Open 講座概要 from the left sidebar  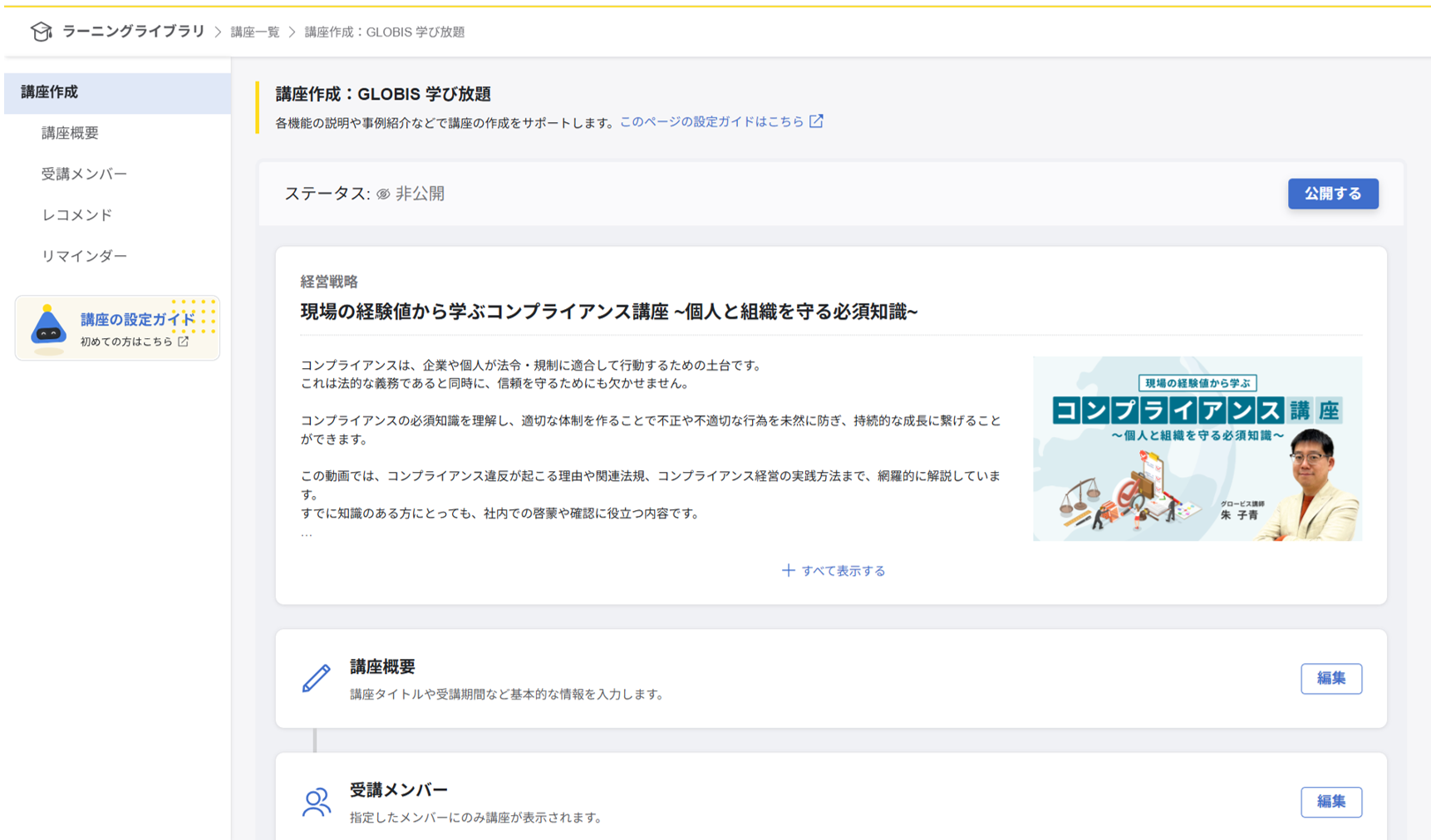click(x=71, y=132)
